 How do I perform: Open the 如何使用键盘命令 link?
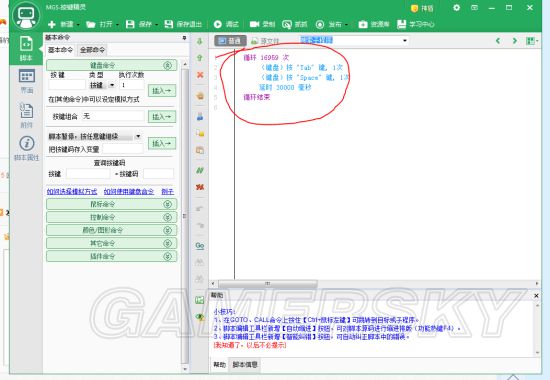(129, 192)
